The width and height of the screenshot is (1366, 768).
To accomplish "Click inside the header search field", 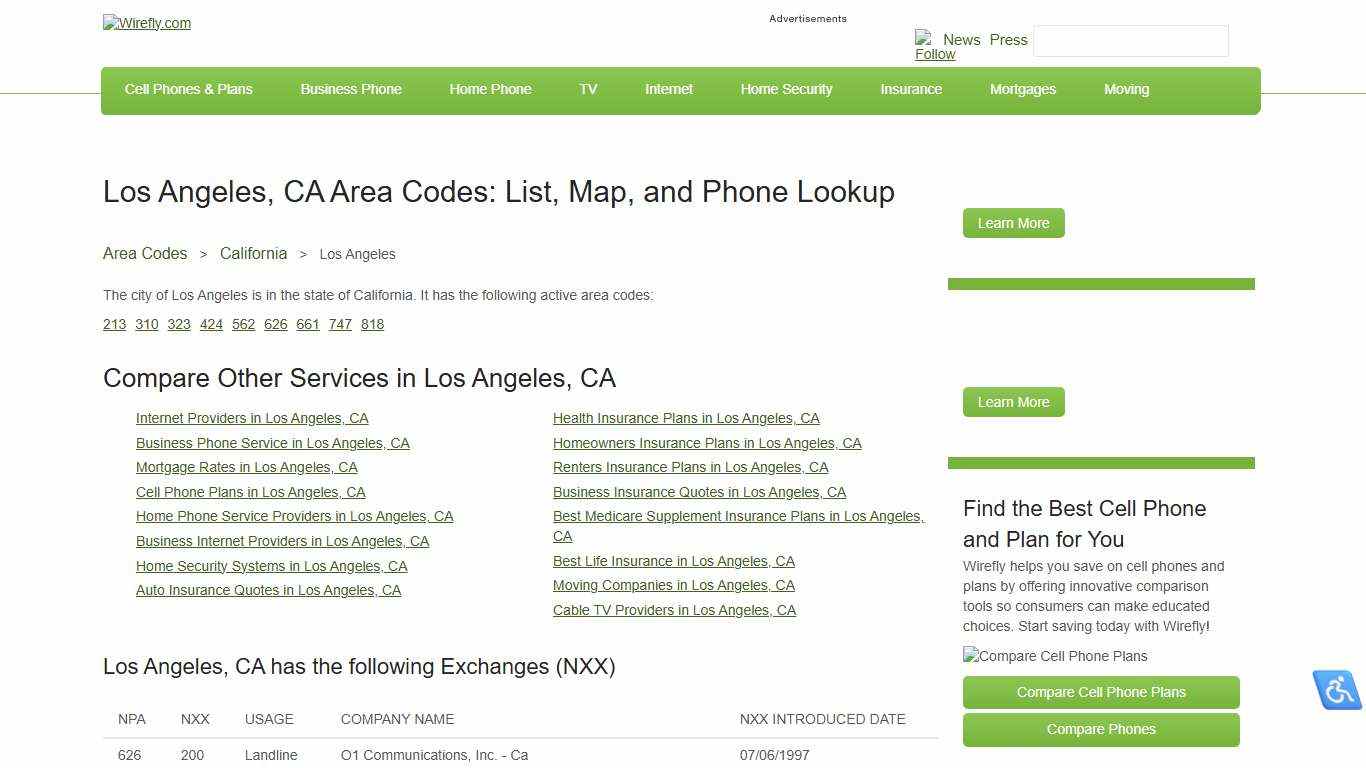I will tap(1130, 41).
